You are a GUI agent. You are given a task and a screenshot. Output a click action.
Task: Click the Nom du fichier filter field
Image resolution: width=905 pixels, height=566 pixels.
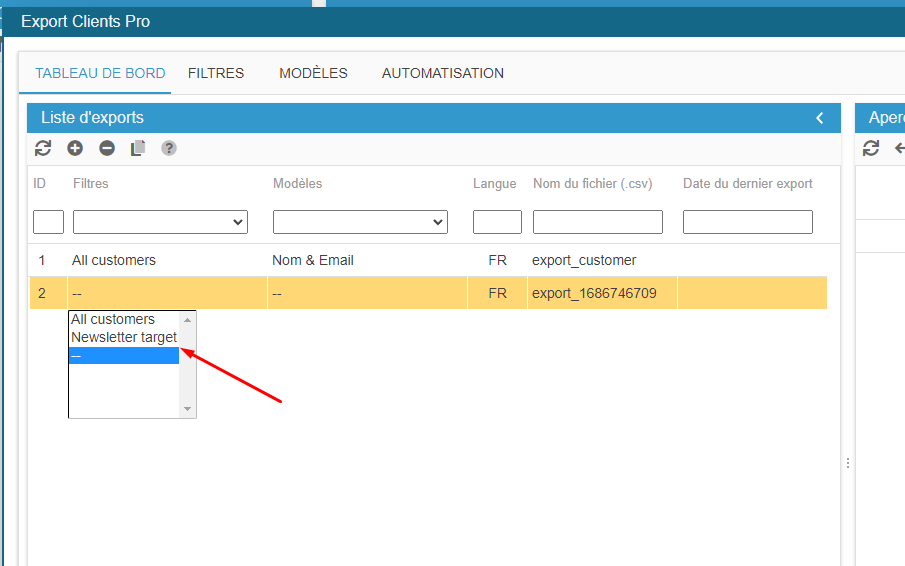(597, 222)
